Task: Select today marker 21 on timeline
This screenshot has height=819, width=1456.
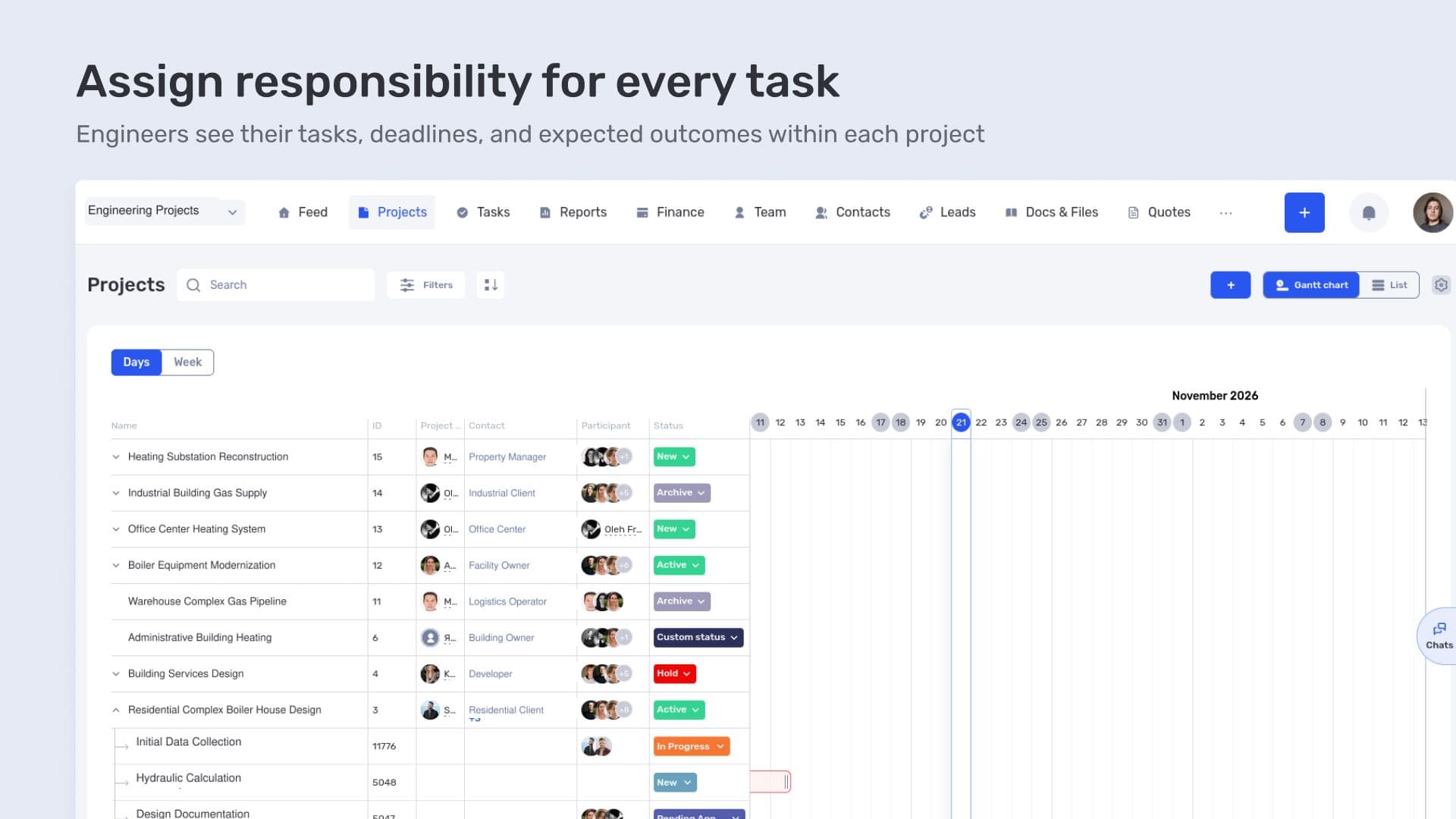Action: 961,422
